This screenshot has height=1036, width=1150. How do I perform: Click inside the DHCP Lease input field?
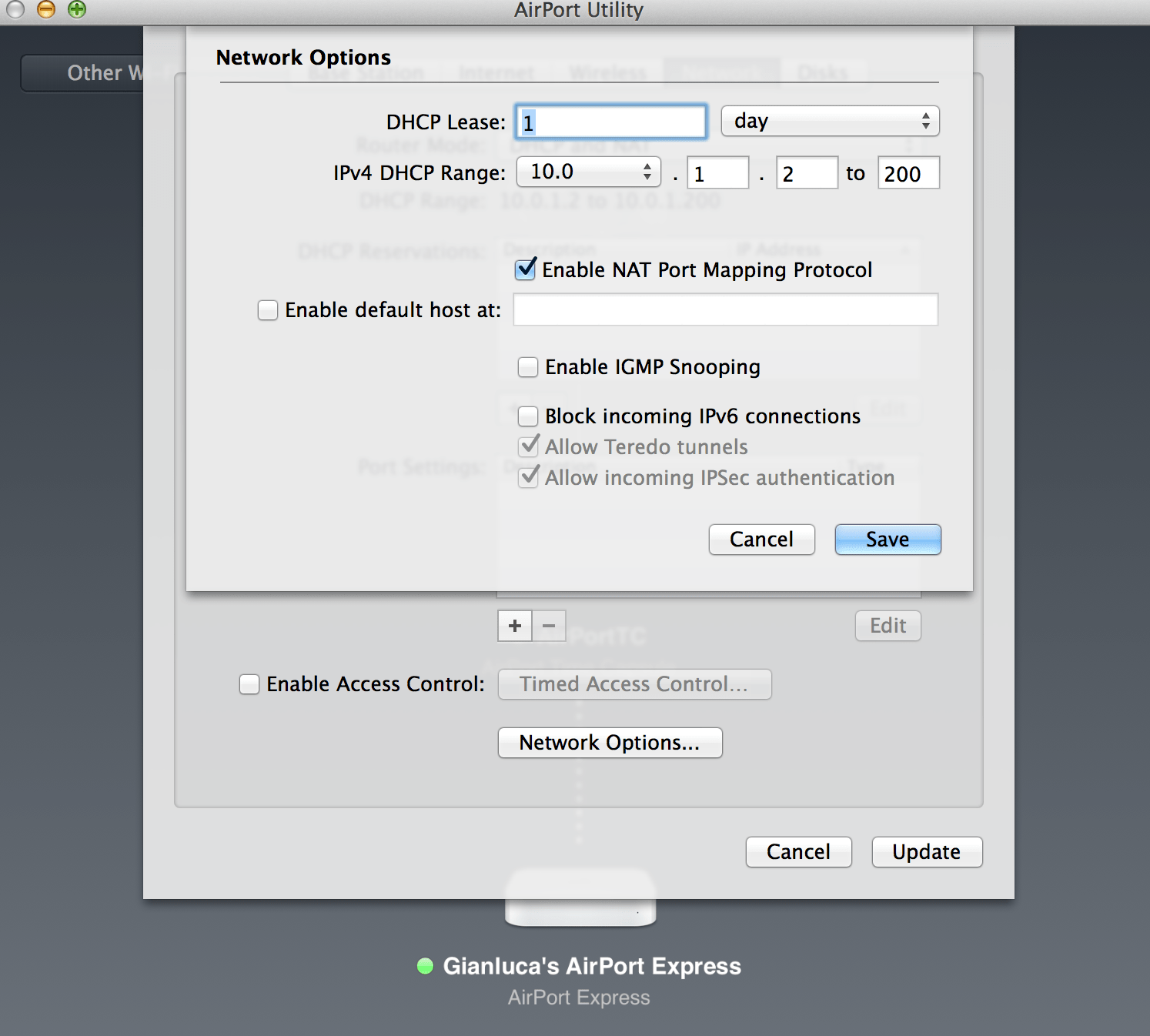[x=610, y=121]
